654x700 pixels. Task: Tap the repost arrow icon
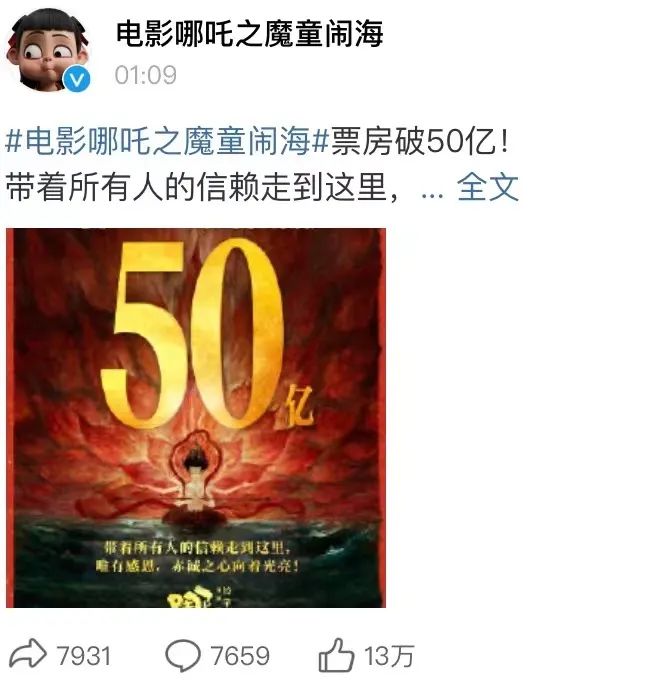pos(28,654)
